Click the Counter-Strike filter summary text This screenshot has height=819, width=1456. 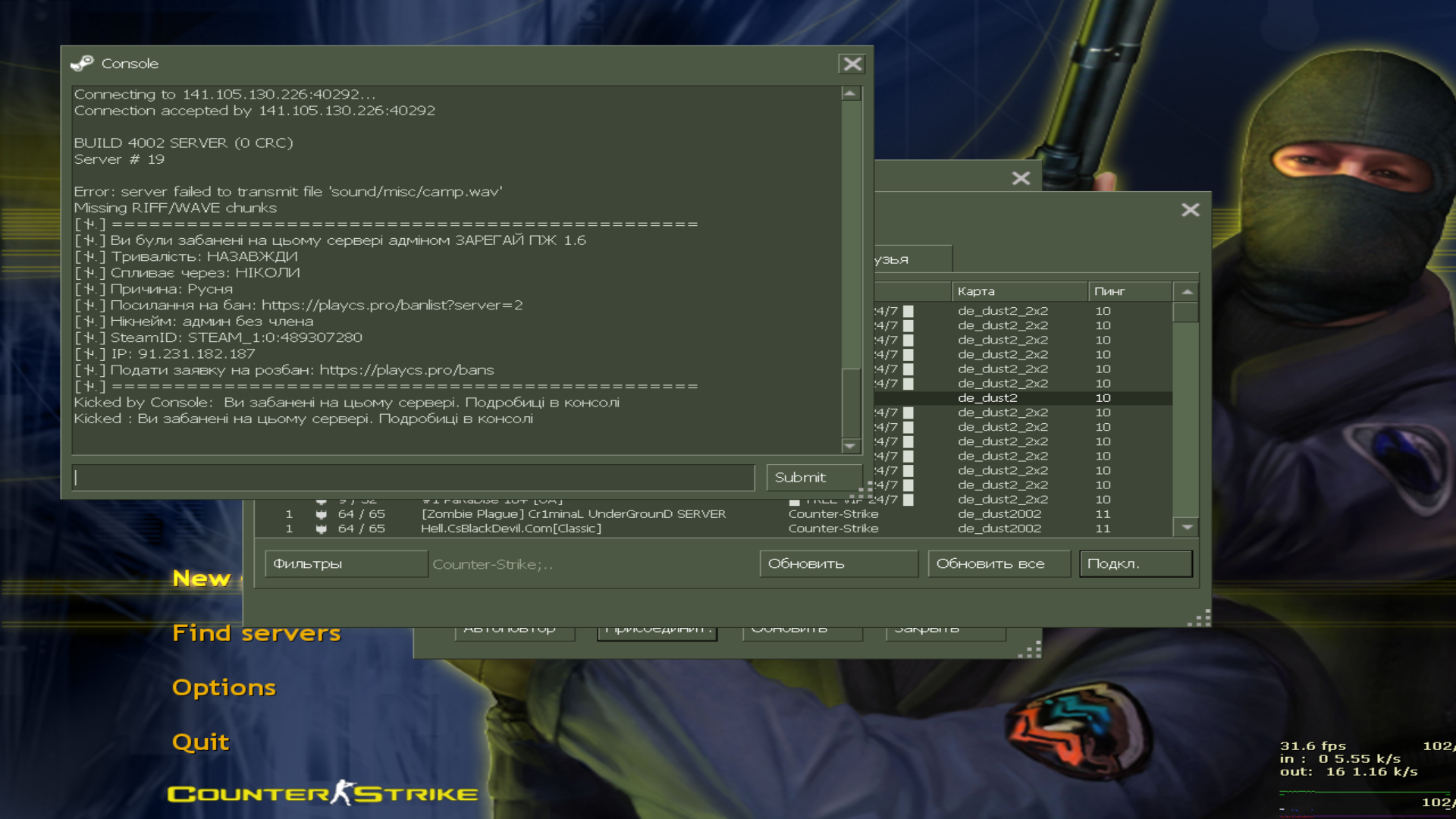(493, 564)
